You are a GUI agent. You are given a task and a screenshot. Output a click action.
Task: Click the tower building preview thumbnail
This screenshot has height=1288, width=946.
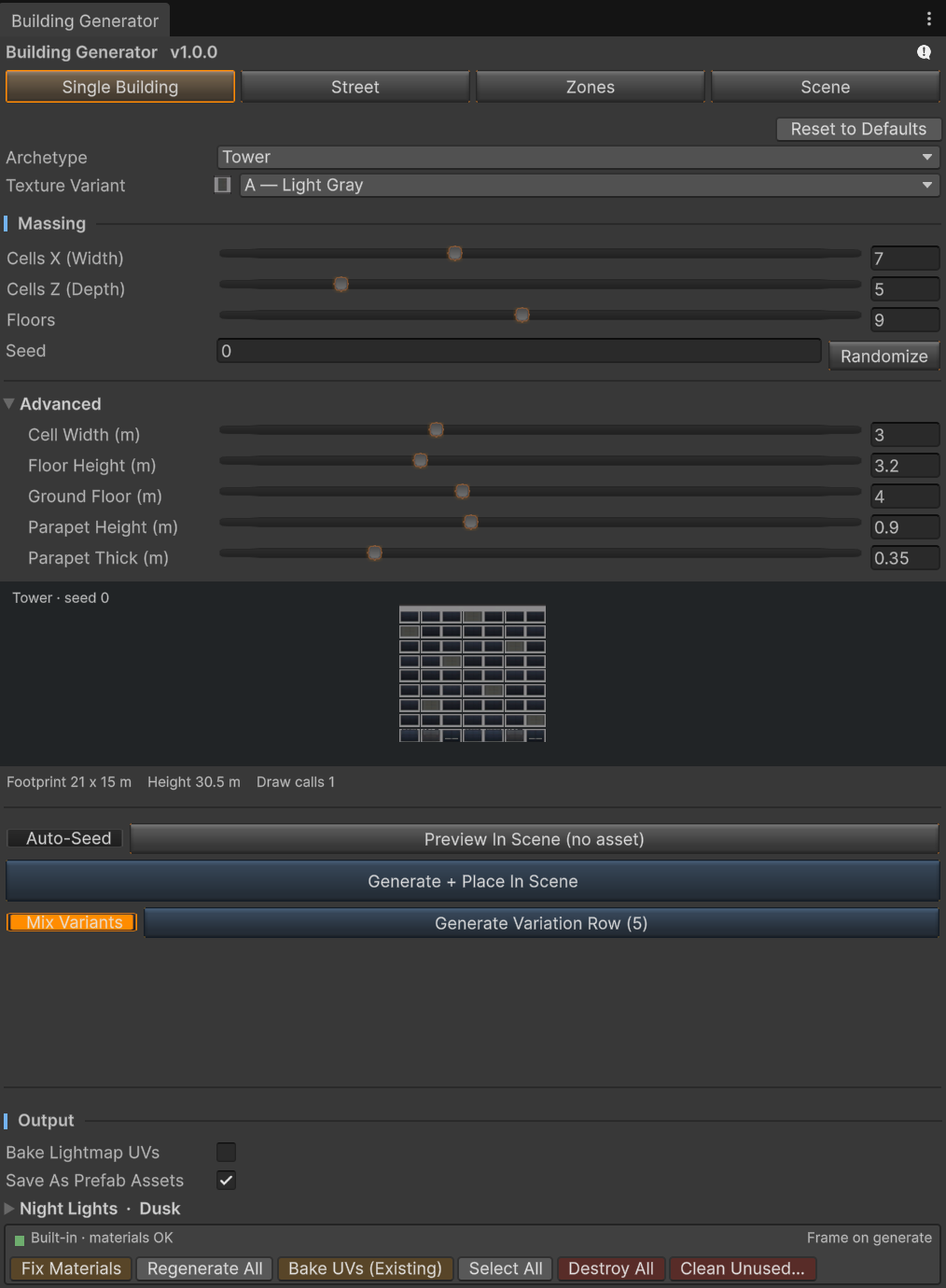coord(472,673)
